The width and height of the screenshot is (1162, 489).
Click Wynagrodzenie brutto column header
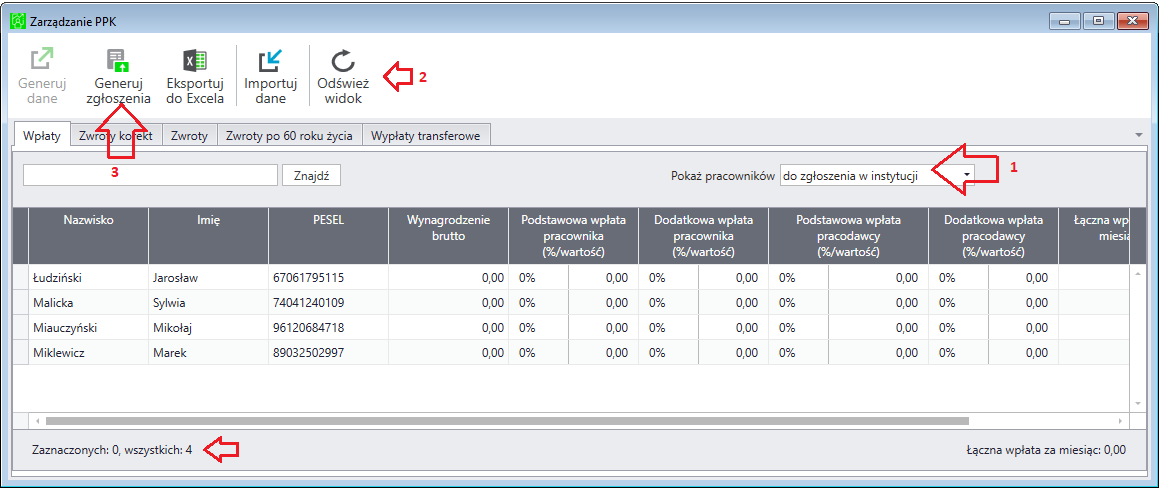(x=448, y=236)
